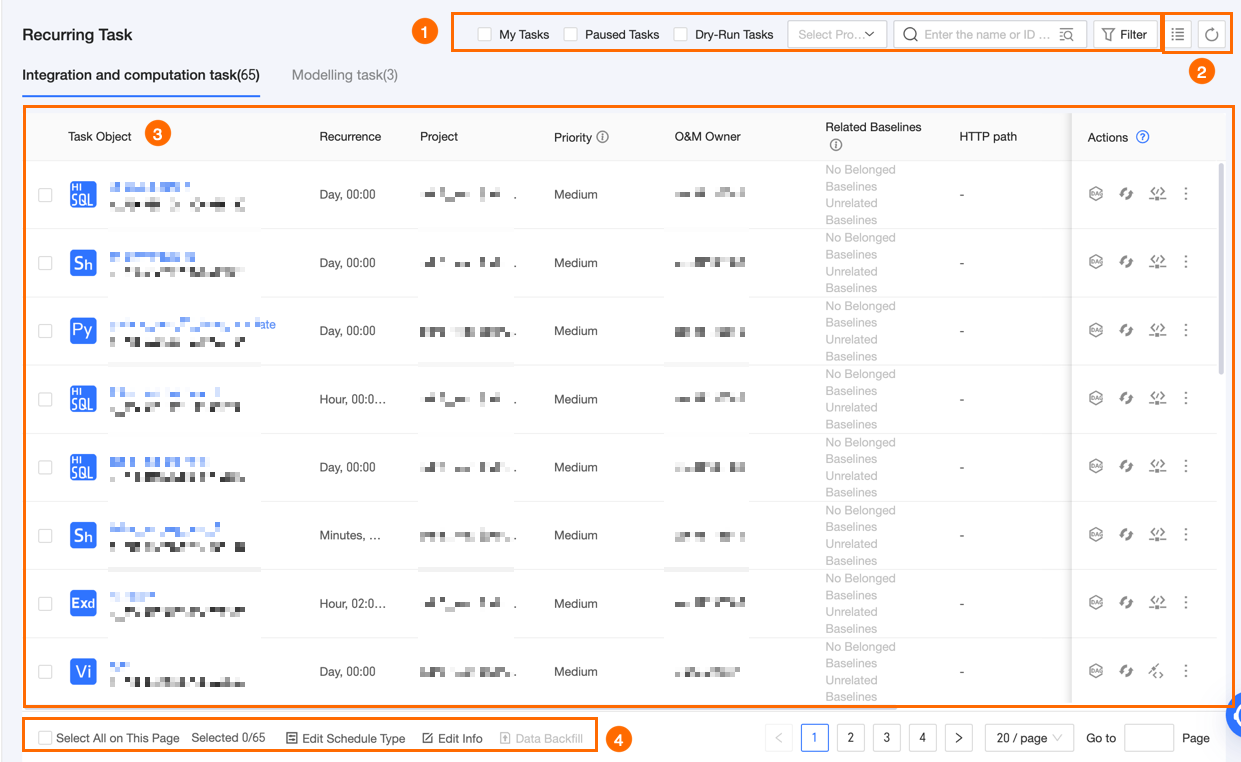Go to pagination page 3

point(886,738)
